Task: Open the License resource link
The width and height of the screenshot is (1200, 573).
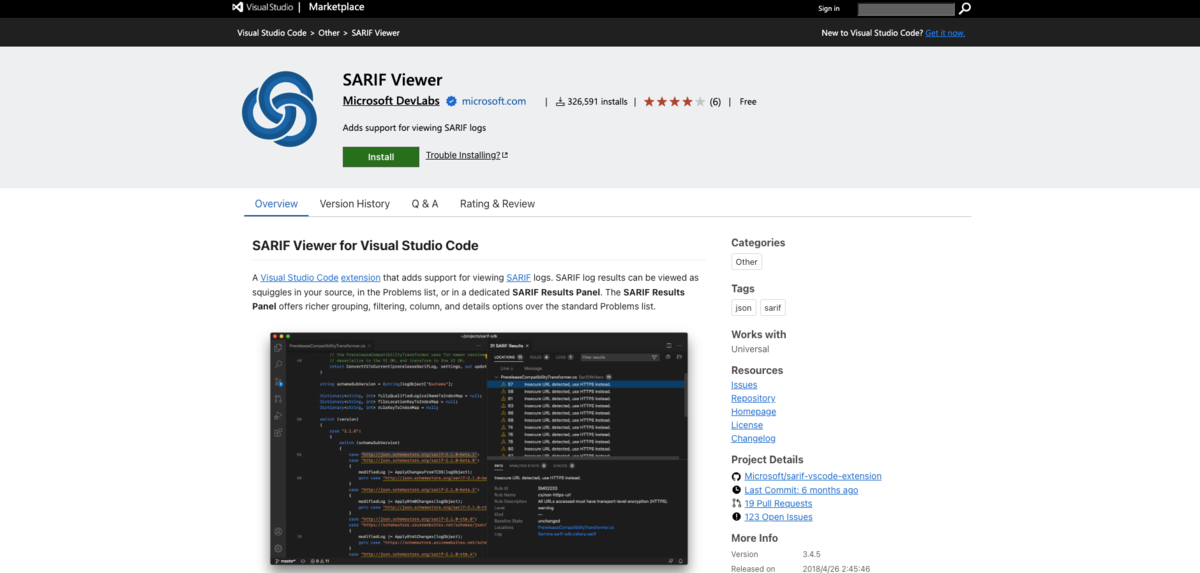Action: pos(747,425)
